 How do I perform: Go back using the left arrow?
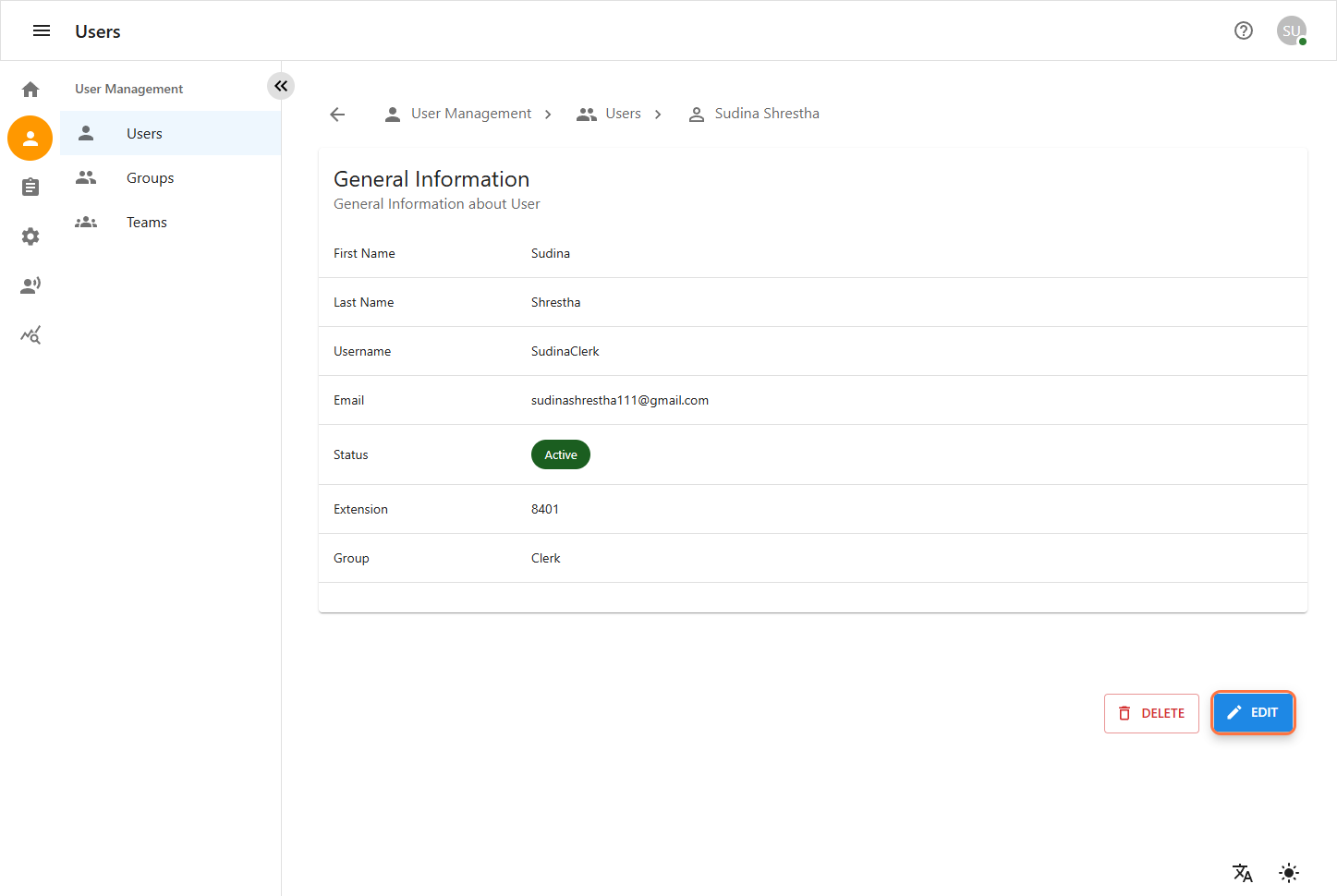(x=337, y=114)
